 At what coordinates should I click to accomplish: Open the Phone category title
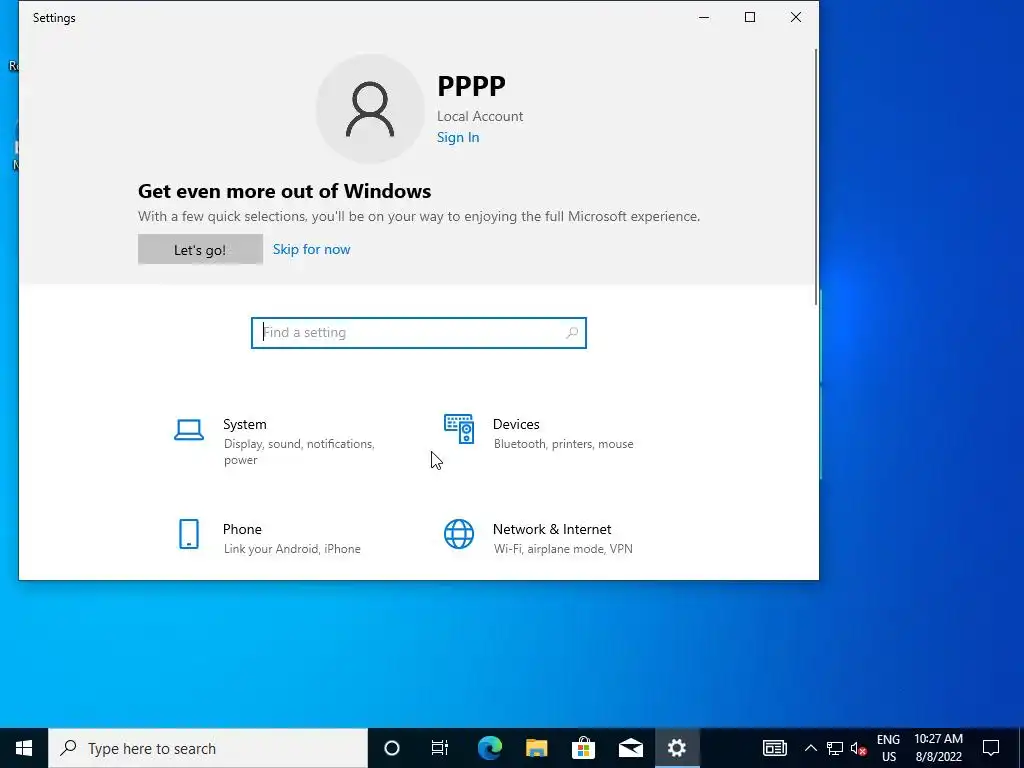coord(242,529)
